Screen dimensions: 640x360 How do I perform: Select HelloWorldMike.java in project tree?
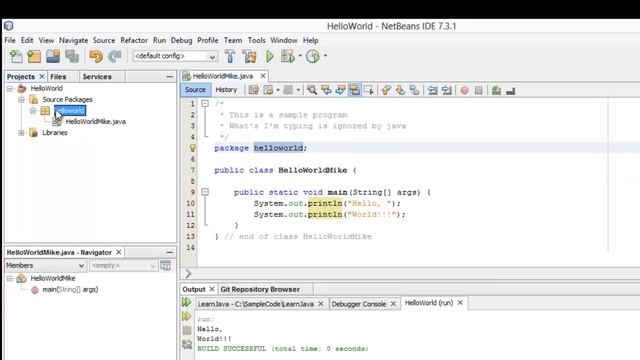click(96, 122)
